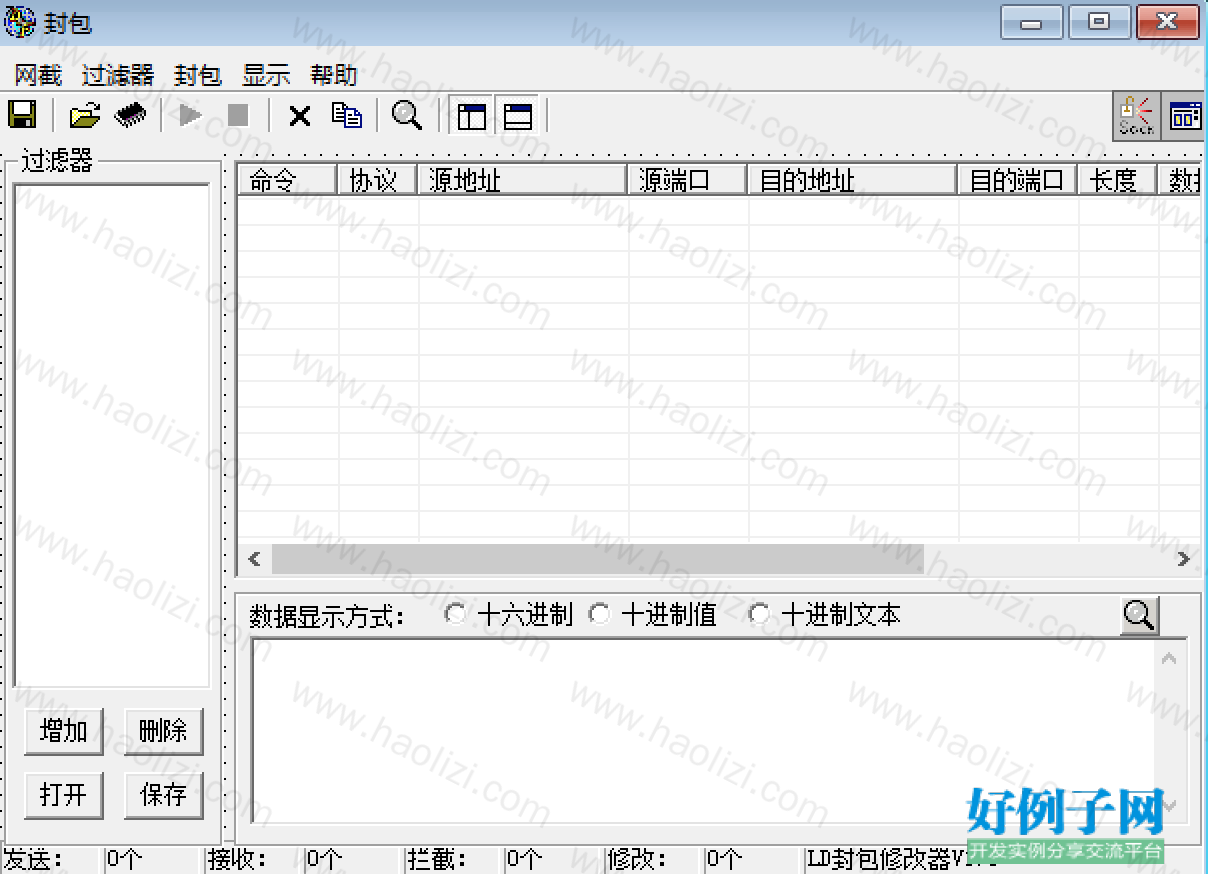Viewport: 1208px width, 874px height.
Task: Click the 打开 button
Action: coord(63,795)
